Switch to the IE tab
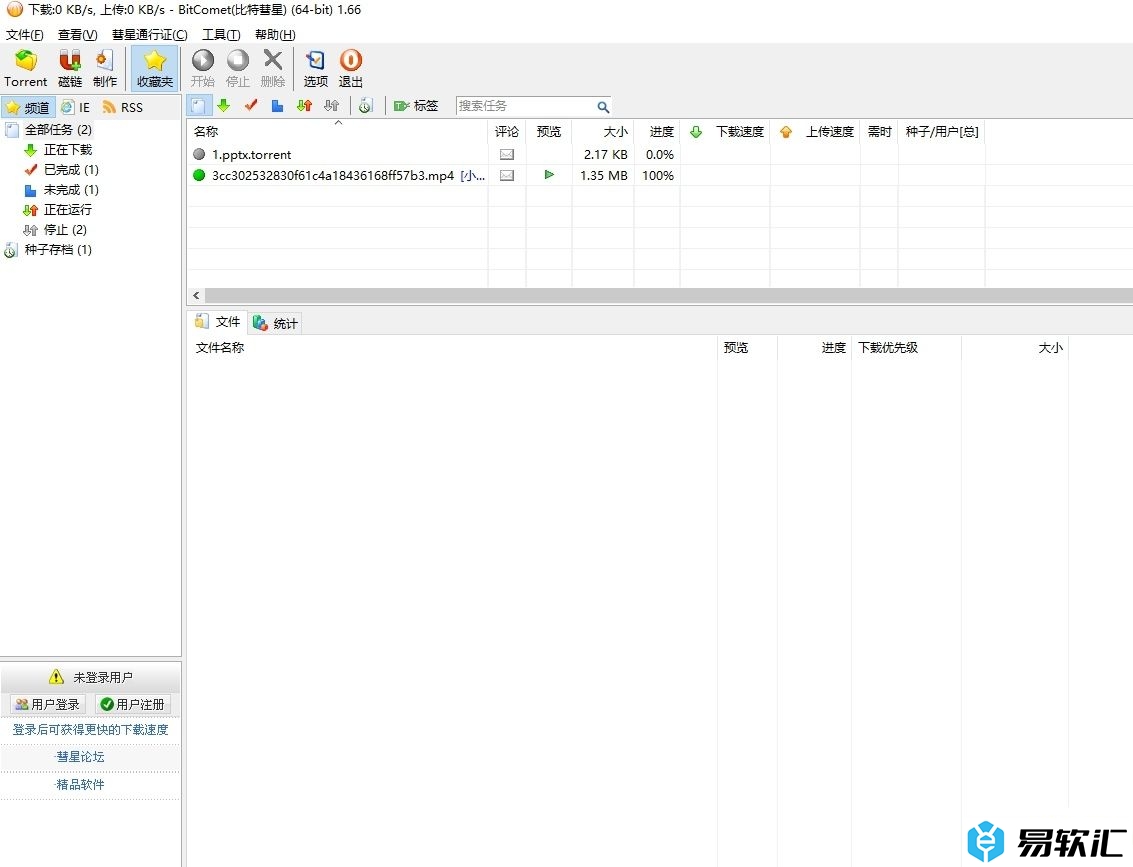 pyautogui.click(x=76, y=108)
